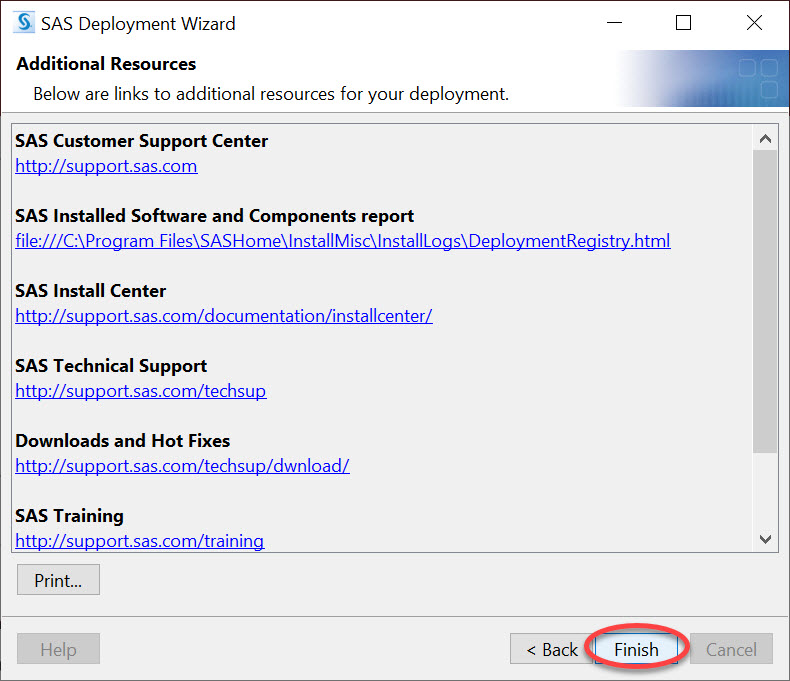The height and width of the screenshot is (681, 790).
Task: Click the scrollbar up arrow
Action: click(x=765, y=138)
